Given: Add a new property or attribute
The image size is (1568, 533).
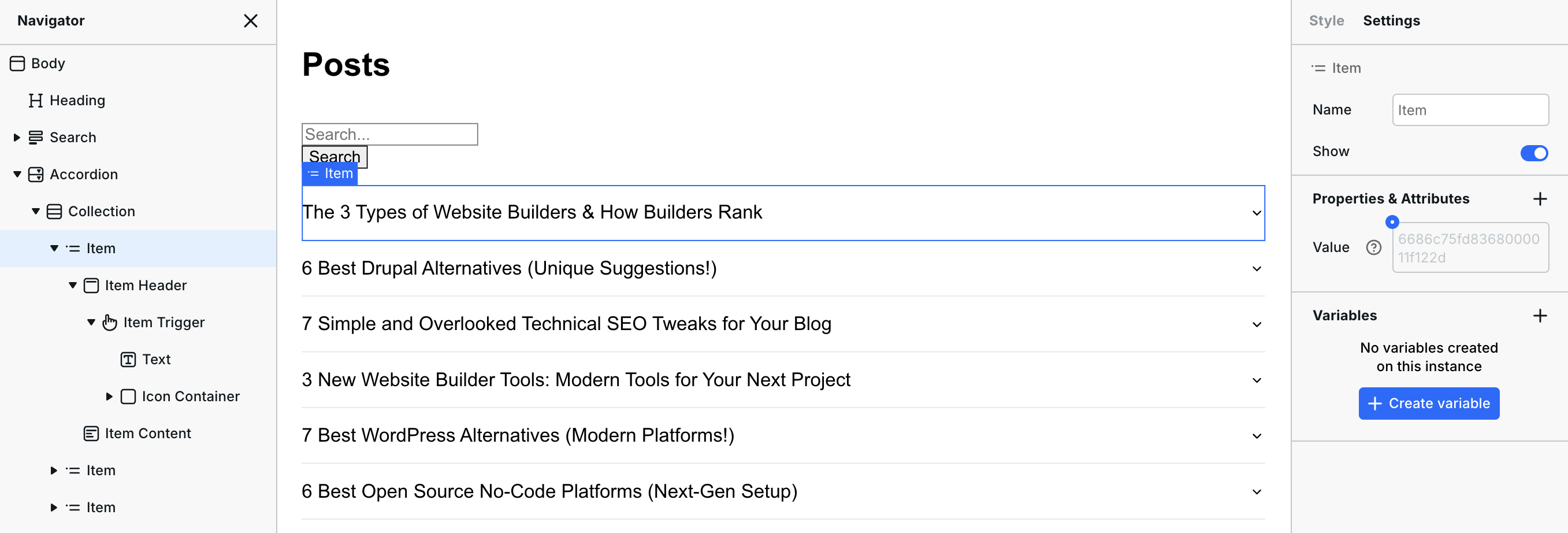Looking at the screenshot, I should (1539, 199).
